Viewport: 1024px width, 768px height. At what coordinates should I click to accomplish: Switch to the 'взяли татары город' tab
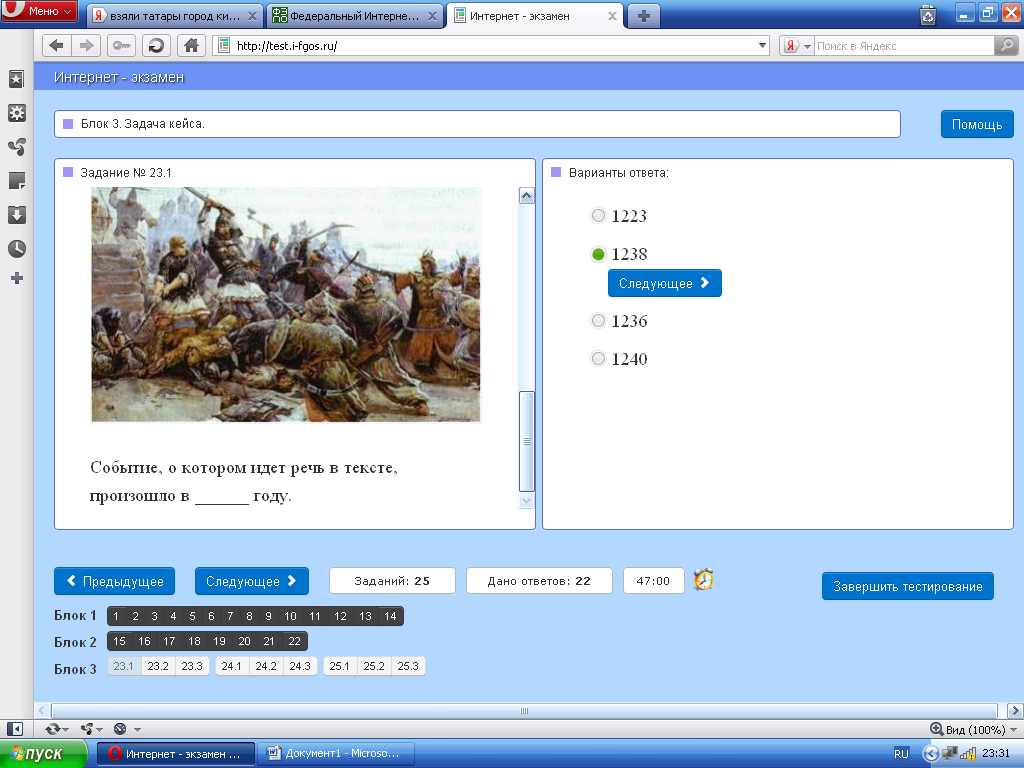(174, 16)
